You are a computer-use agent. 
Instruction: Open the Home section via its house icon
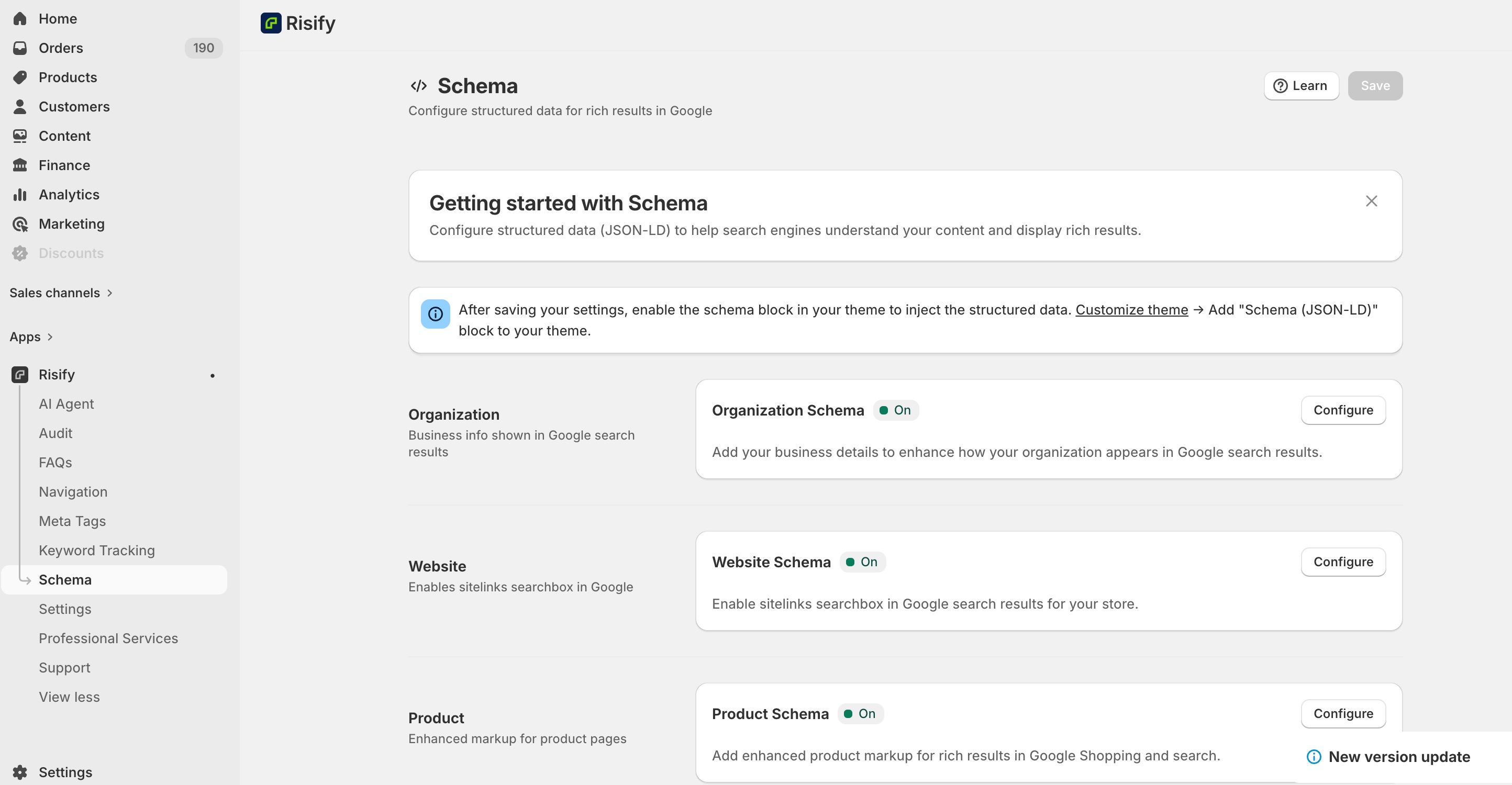pos(20,18)
